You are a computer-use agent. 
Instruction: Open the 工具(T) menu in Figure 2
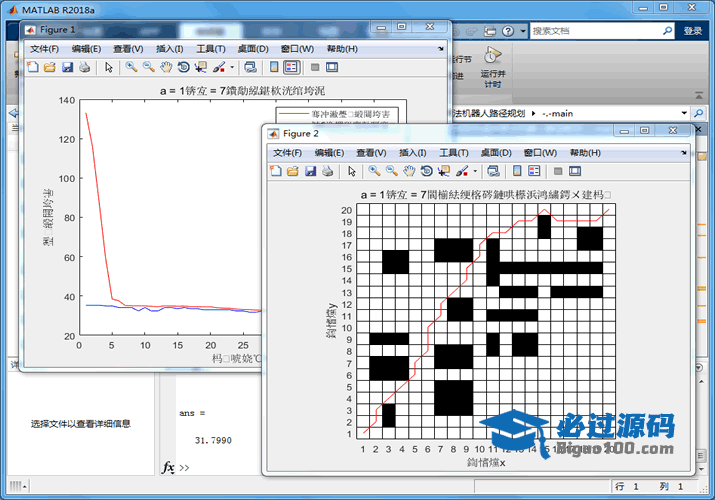[454, 152]
